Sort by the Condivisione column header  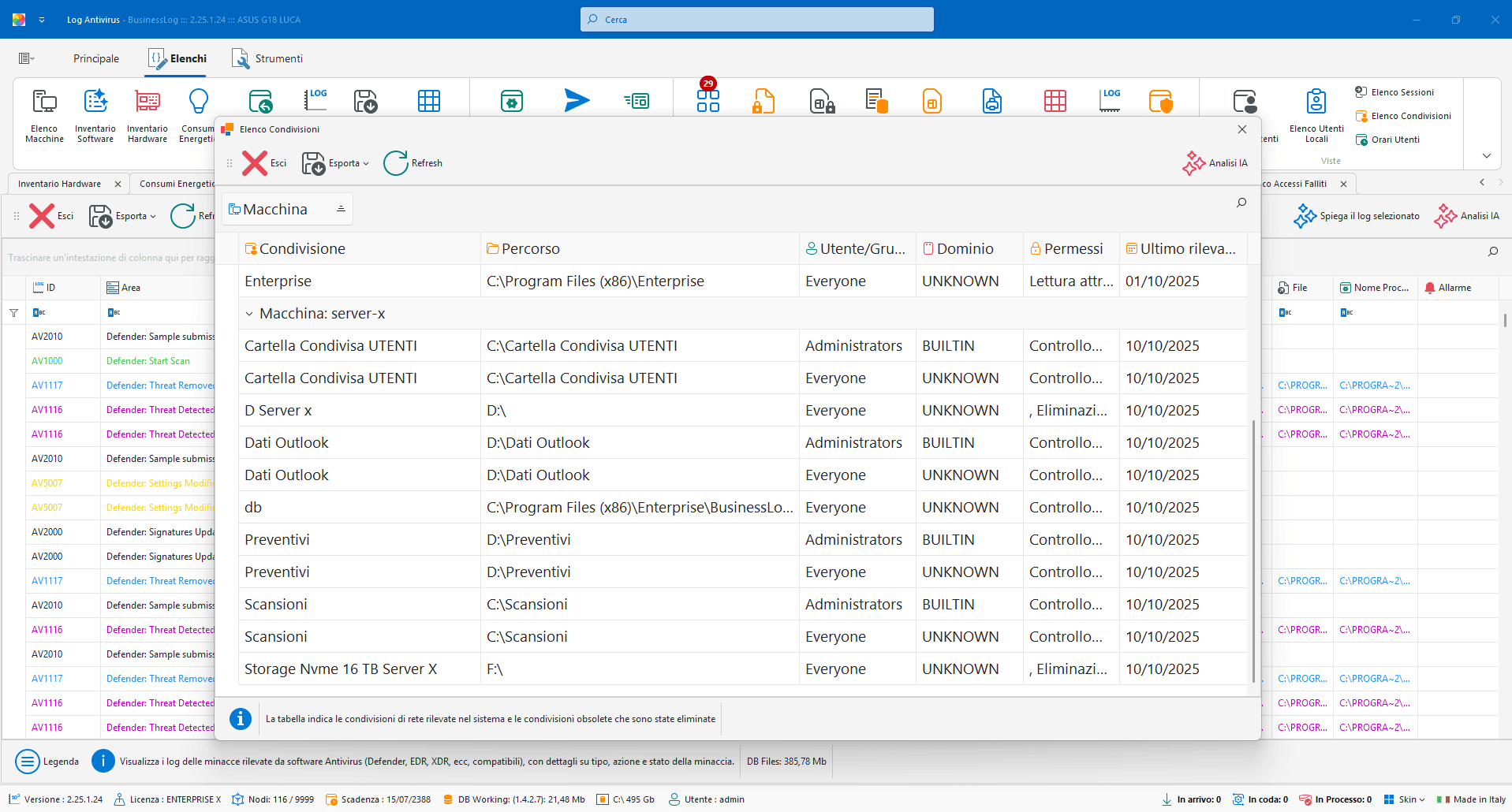(x=302, y=249)
